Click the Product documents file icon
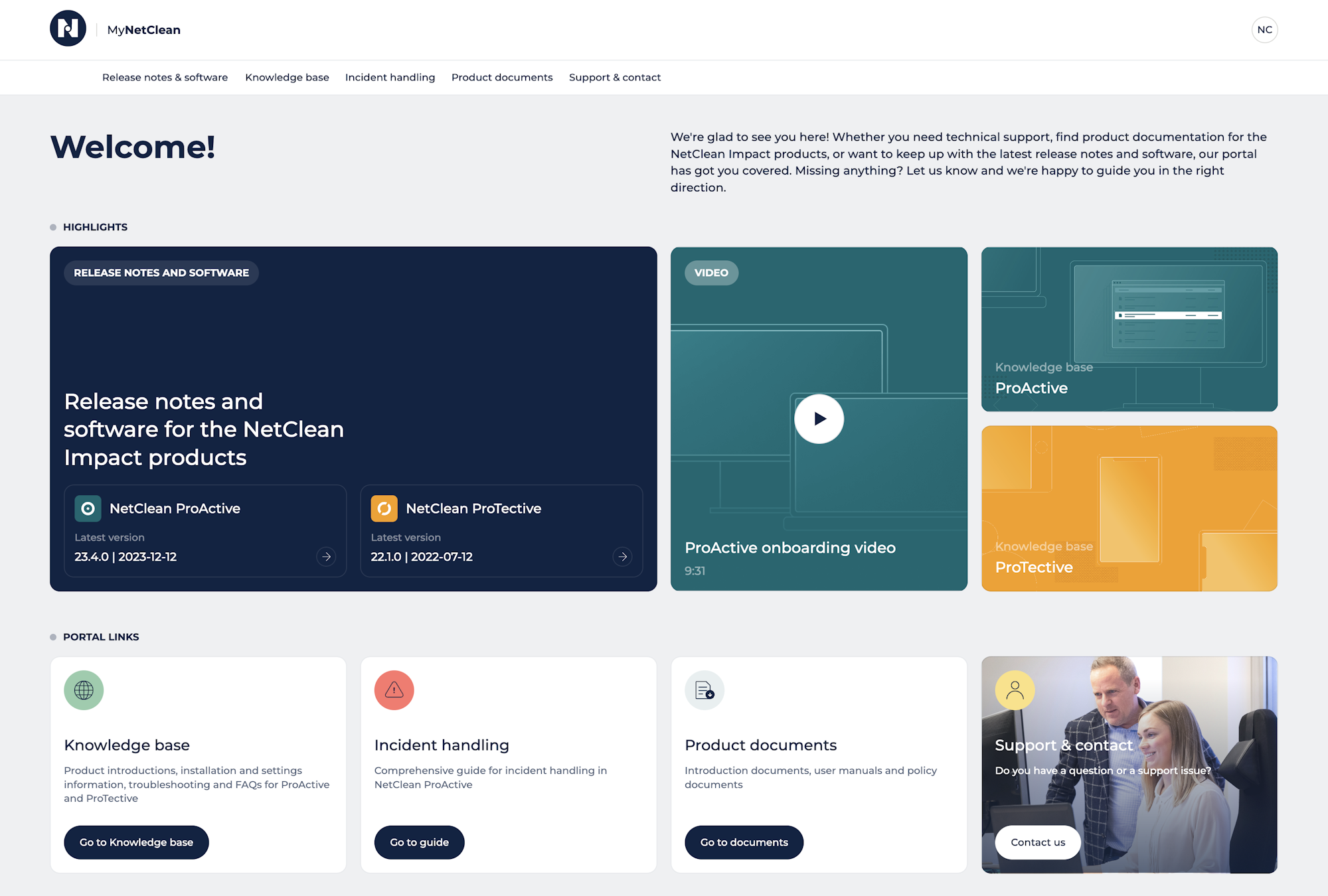The width and height of the screenshot is (1328, 896). coord(705,690)
